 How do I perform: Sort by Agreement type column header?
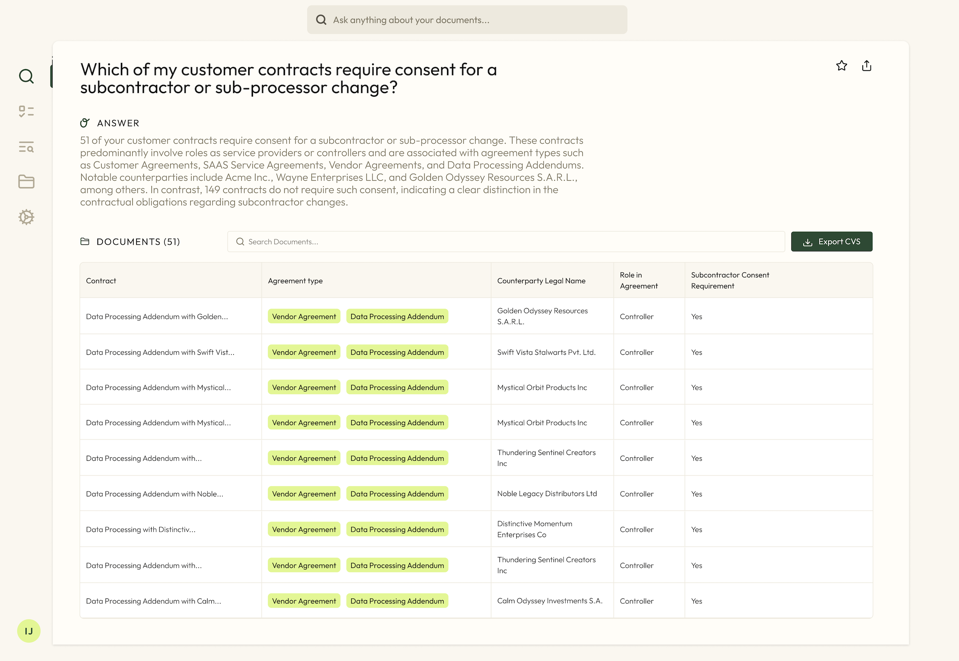pos(295,281)
